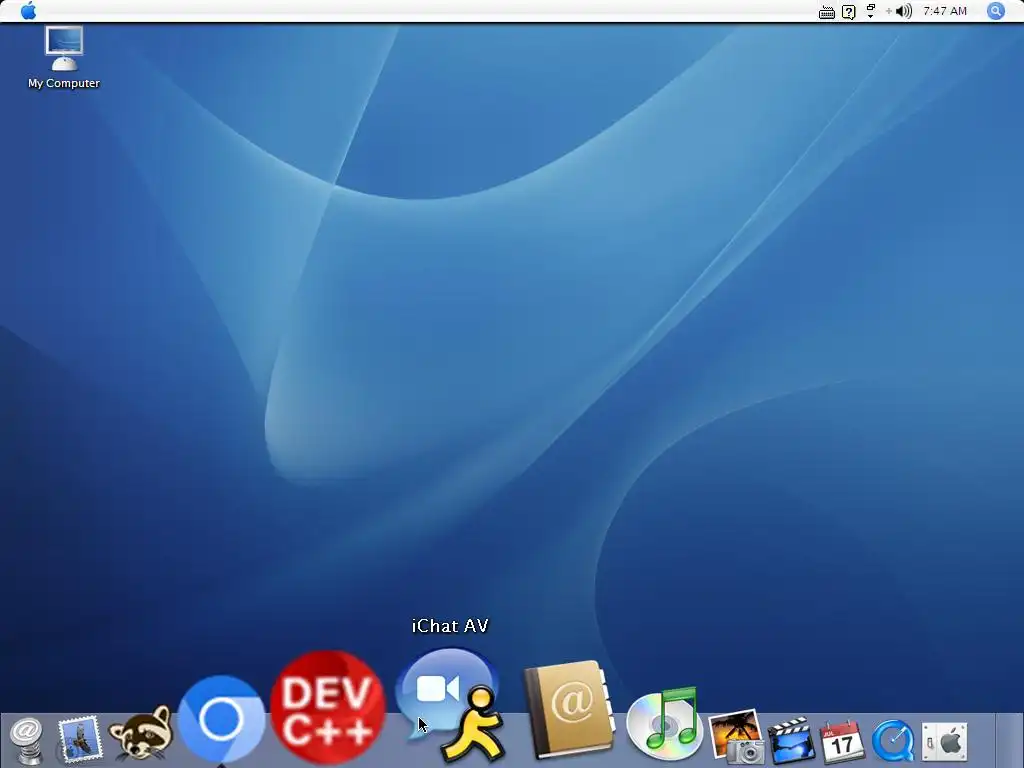Screen dimensions: 1024x768
Task: Open Chromium browser in dock
Action: tap(221, 720)
